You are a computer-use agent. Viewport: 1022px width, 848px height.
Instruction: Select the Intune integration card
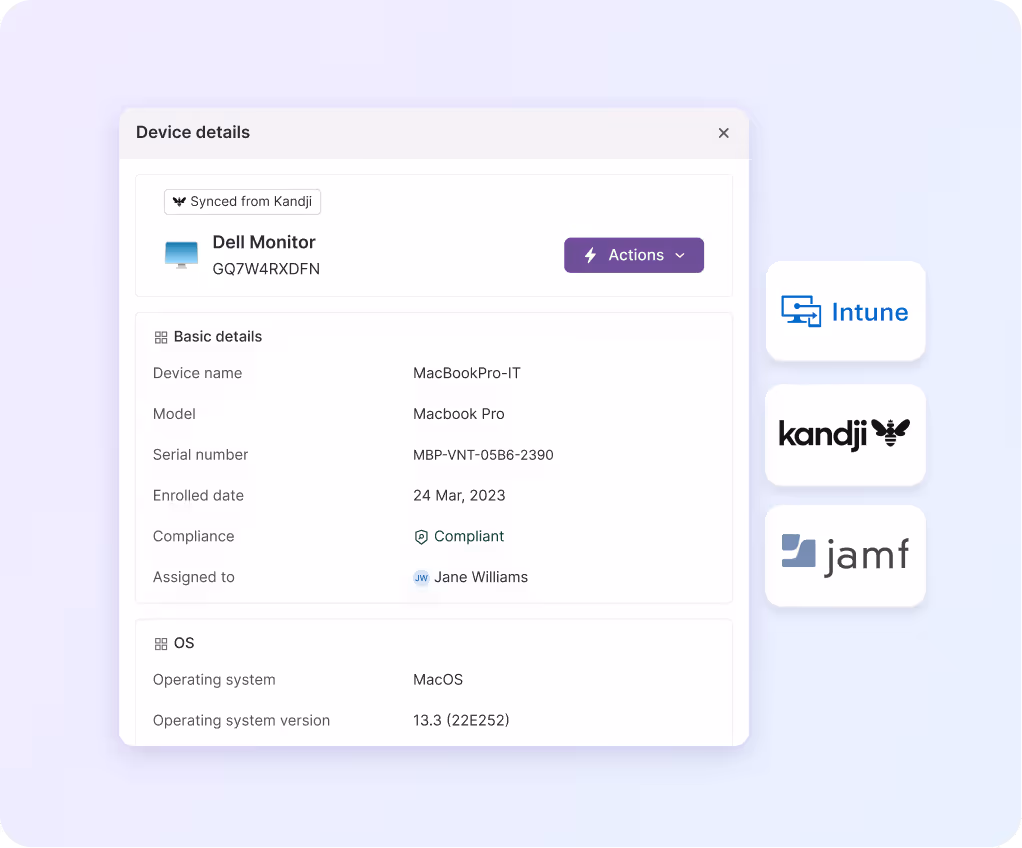pyautogui.click(x=845, y=311)
